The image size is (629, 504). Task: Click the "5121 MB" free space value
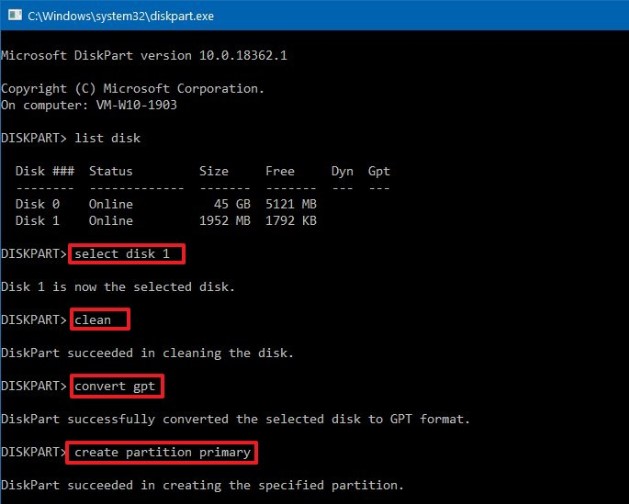pyautogui.click(x=291, y=204)
